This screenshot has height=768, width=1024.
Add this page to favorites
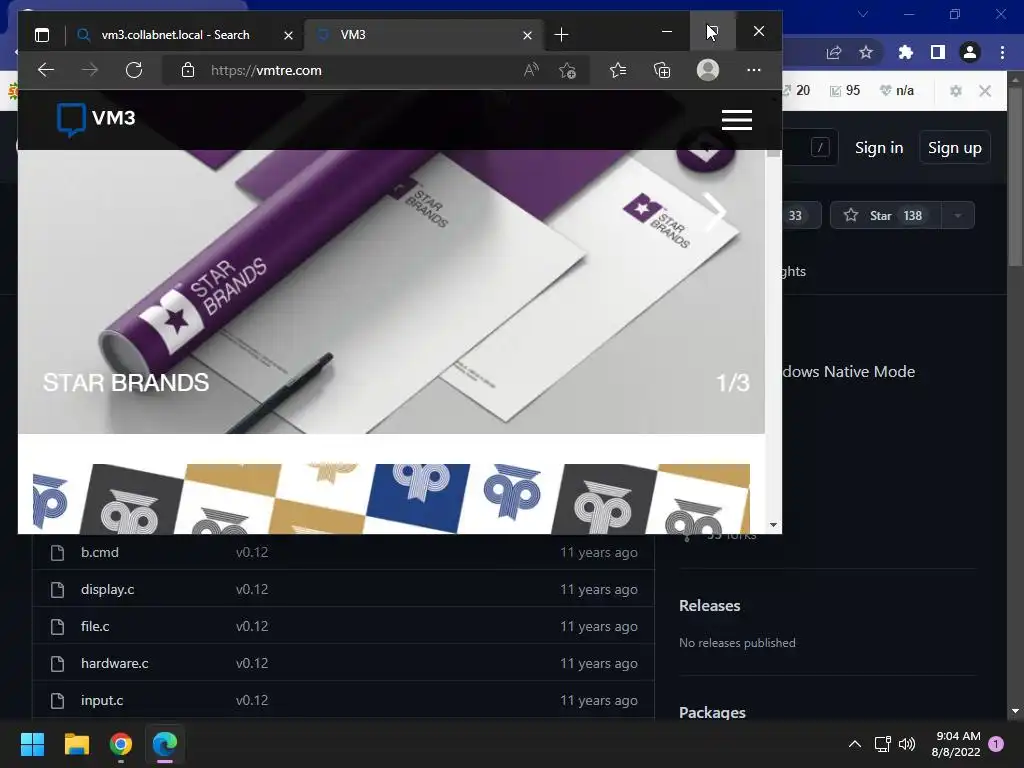(x=568, y=70)
